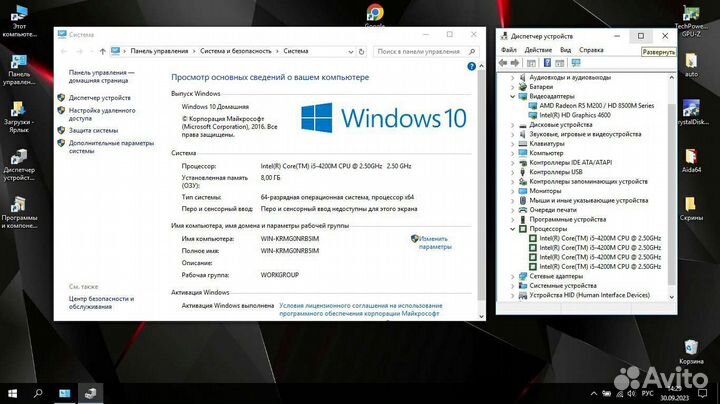The image size is (720, 404).
Task: Show hidden tray icons chevron
Action: click(x=594, y=394)
